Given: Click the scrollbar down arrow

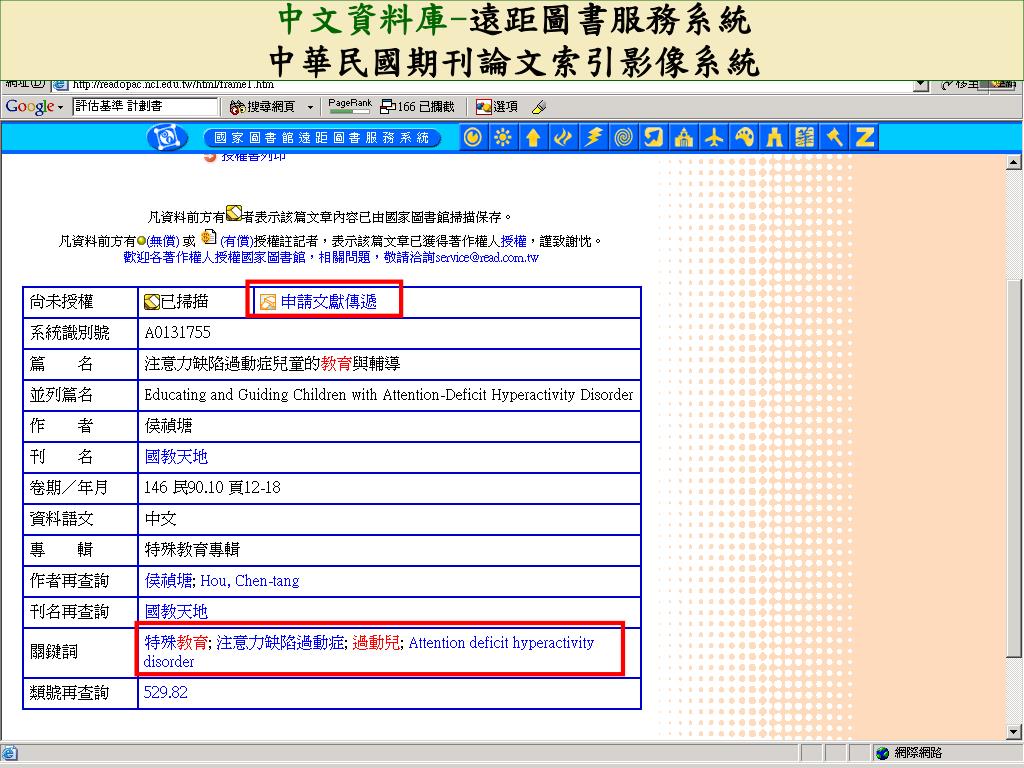Looking at the screenshot, I should pyautogui.click(x=1014, y=732).
